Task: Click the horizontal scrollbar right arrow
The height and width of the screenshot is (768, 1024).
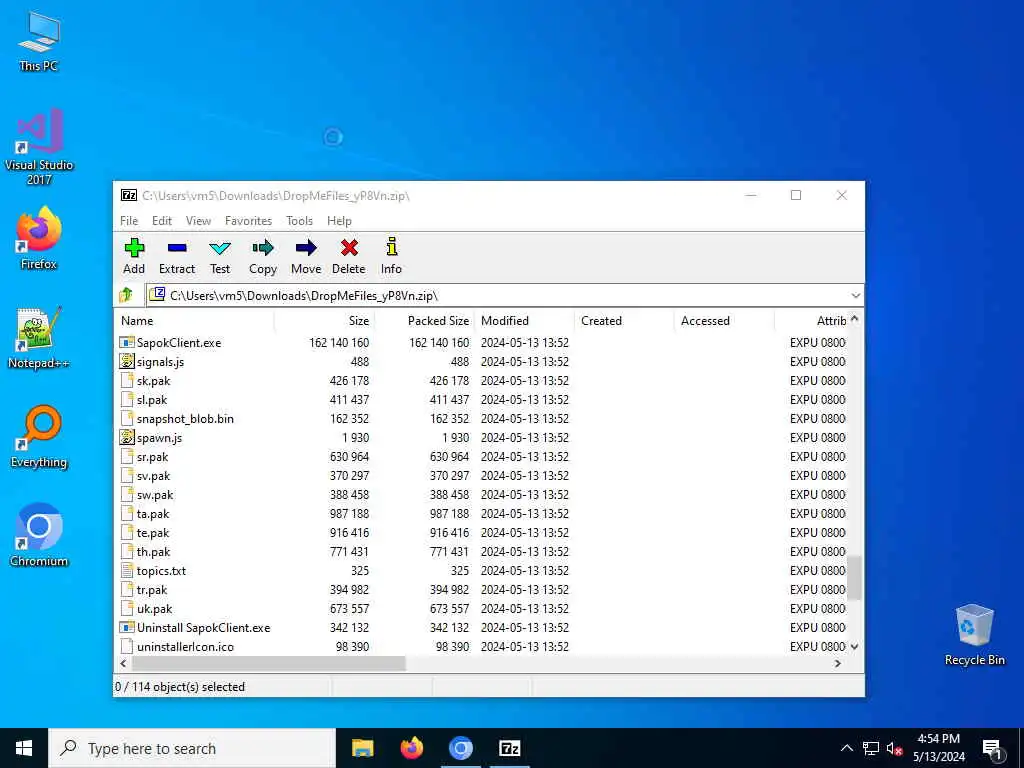Action: coord(838,664)
